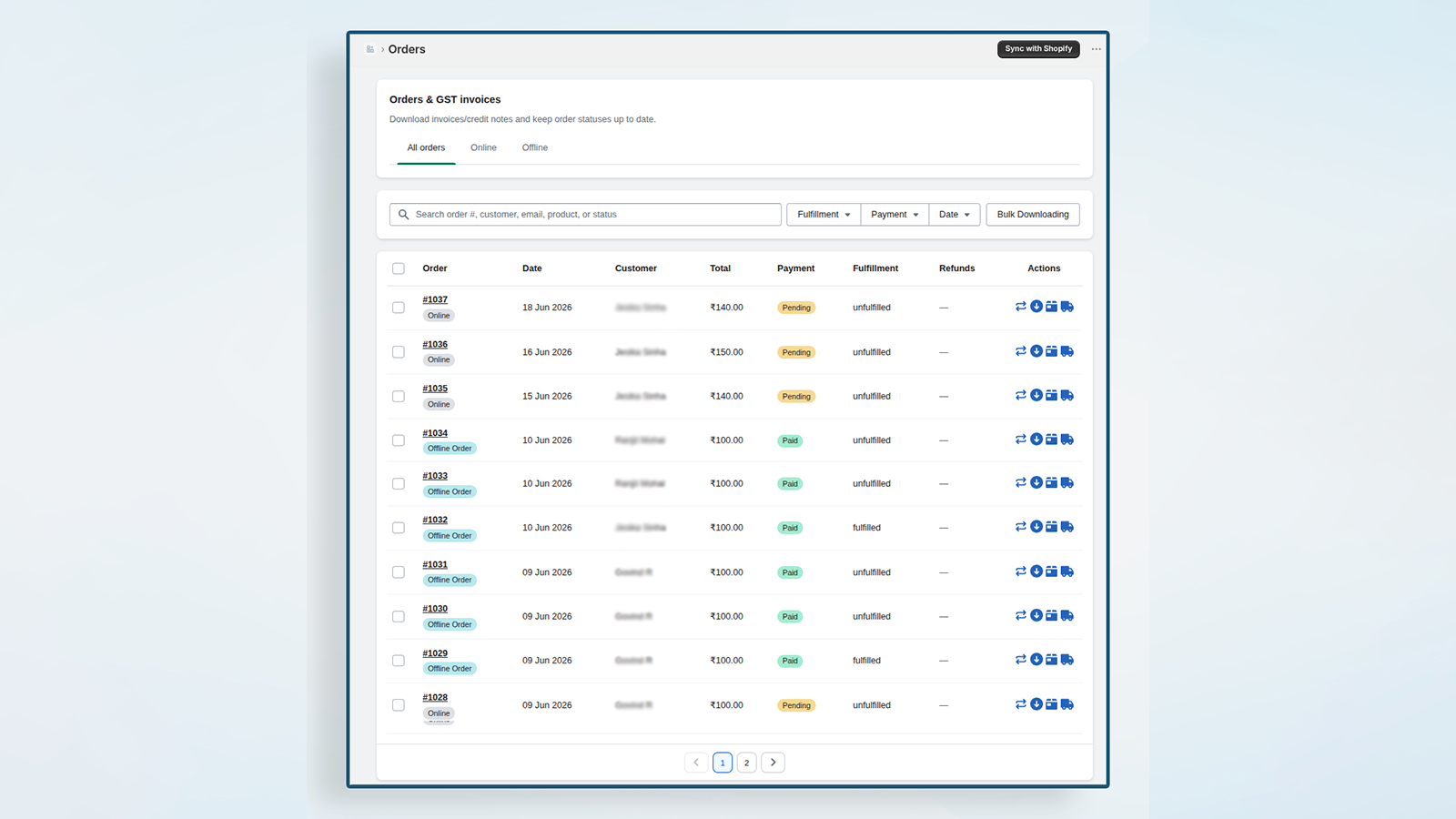Go to page 2 of orders

point(746,763)
